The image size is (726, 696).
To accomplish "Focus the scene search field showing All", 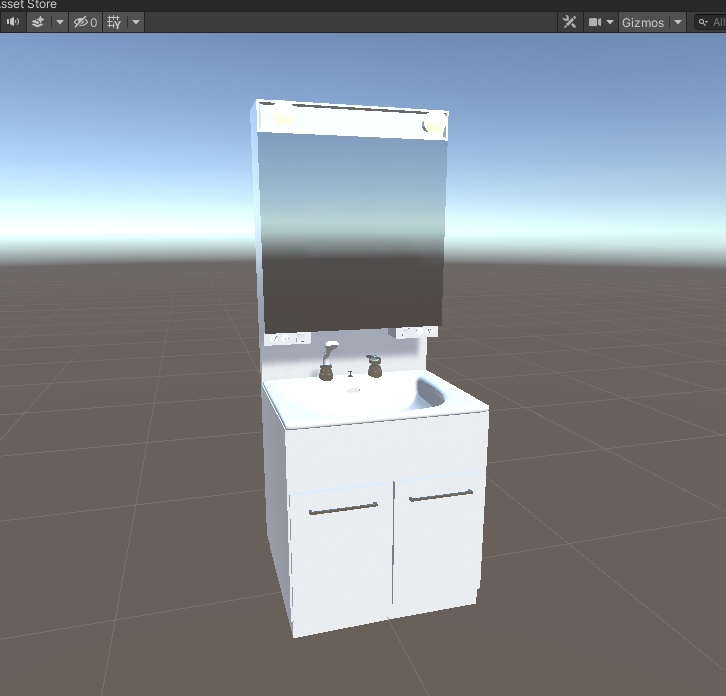I will pyautogui.click(x=711, y=22).
